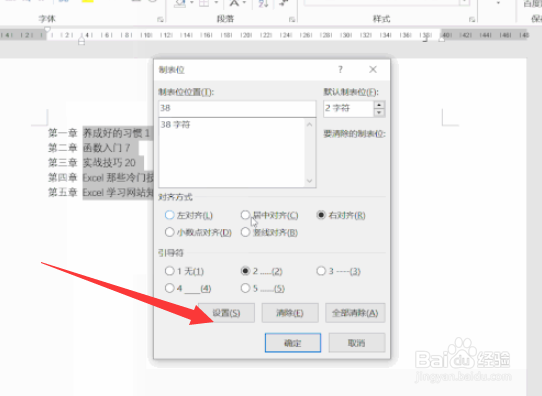Image resolution: width=542 pixels, height=396 pixels.
Task: Open the styles gallery dropdown arrow in ribbon
Action: click(x=464, y=2)
